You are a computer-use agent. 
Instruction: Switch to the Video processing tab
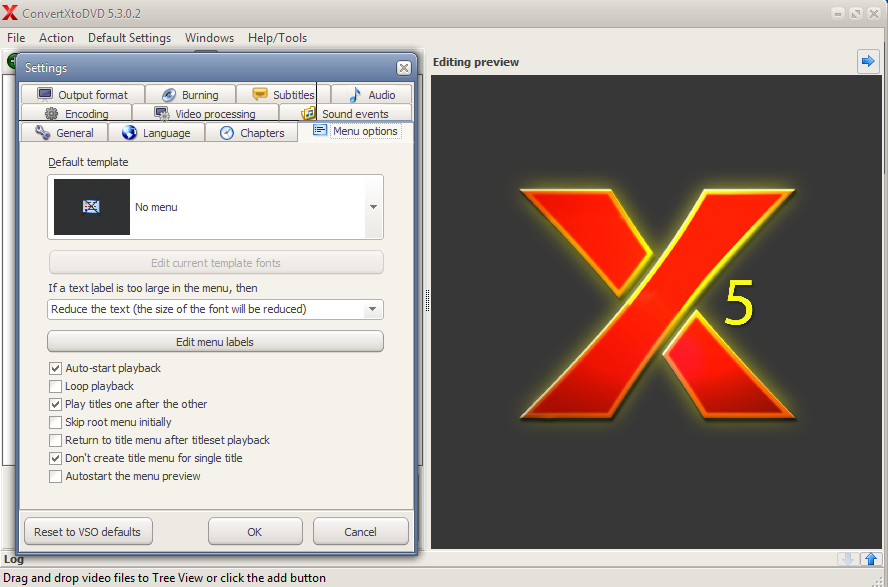click(206, 113)
